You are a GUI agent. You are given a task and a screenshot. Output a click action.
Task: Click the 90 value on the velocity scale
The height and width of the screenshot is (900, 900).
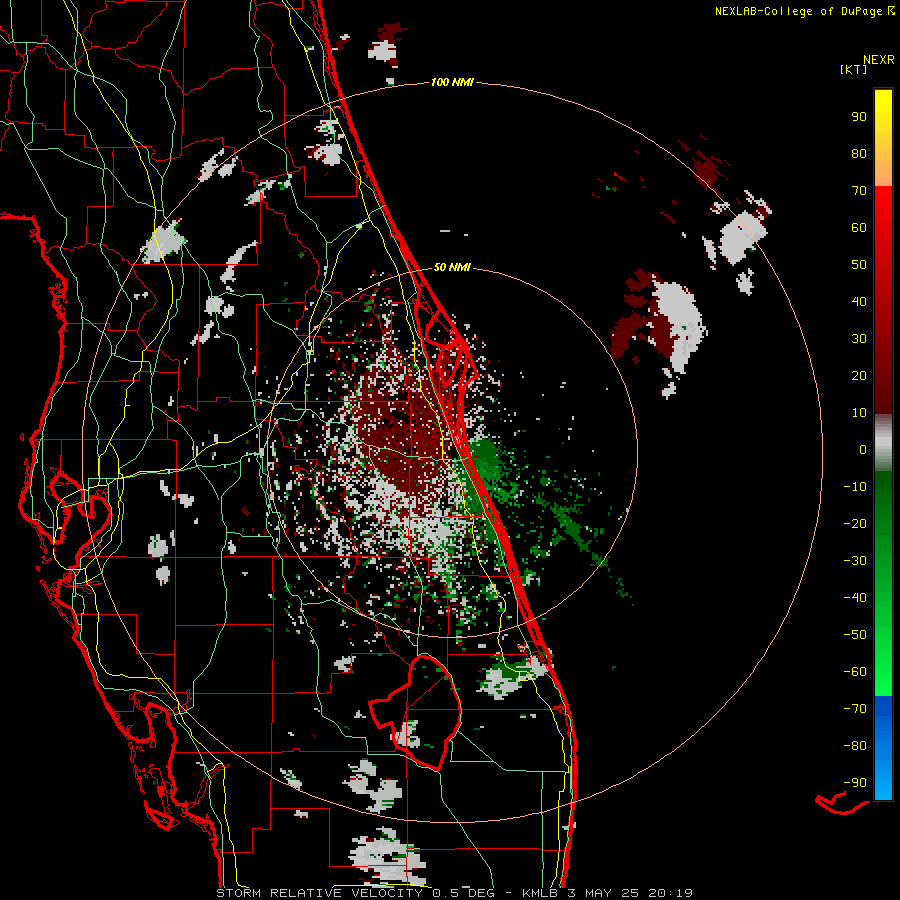859,117
